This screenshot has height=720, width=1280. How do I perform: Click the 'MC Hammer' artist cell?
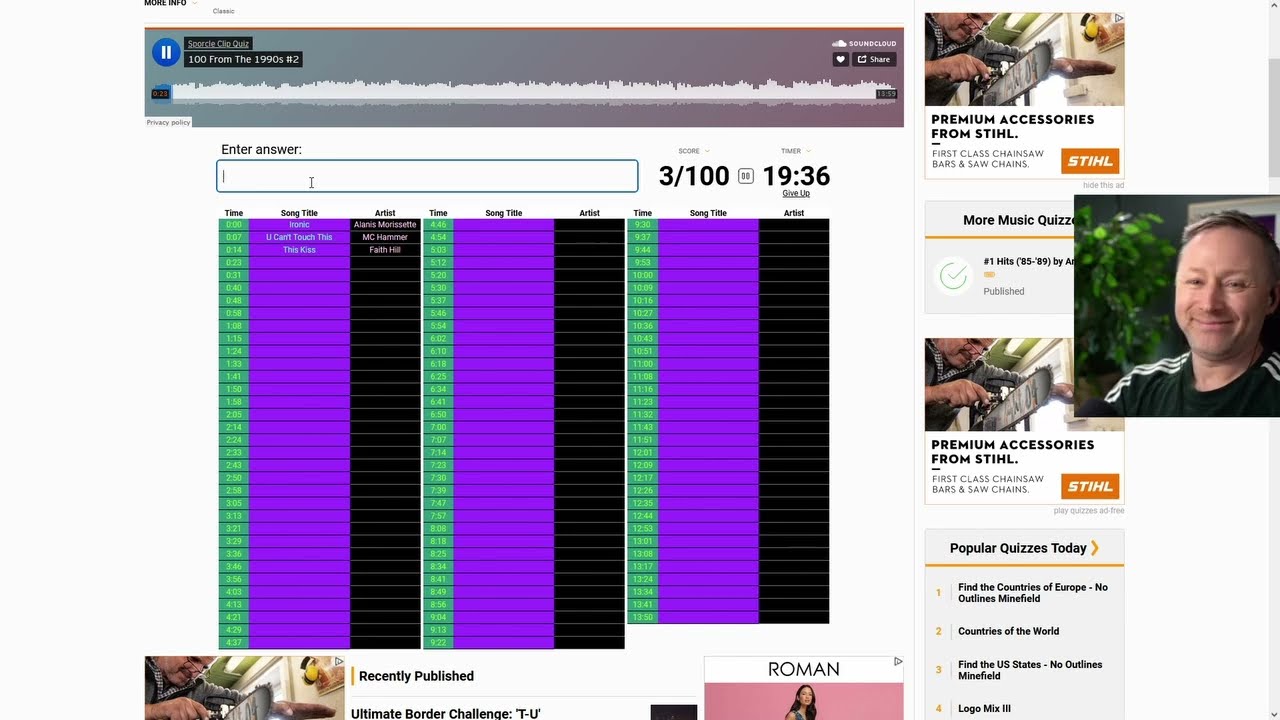pos(385,238)
